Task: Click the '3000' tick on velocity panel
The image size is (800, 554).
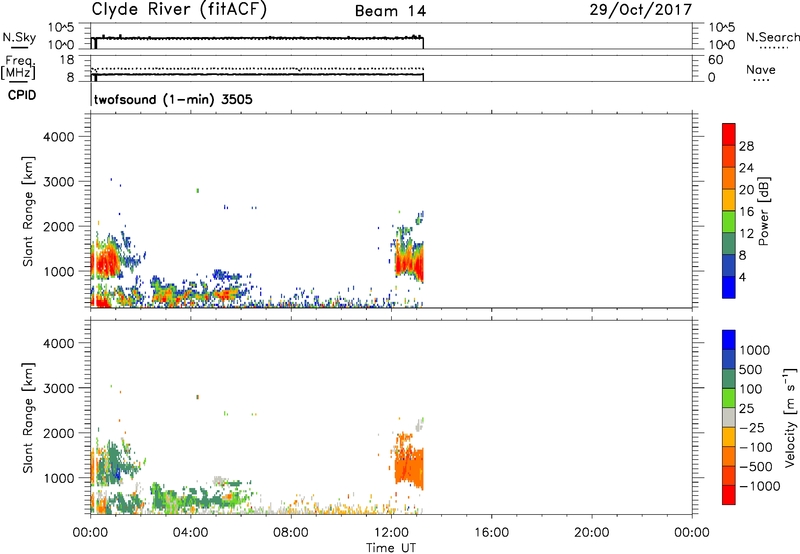Action: (x=58, y=388)
